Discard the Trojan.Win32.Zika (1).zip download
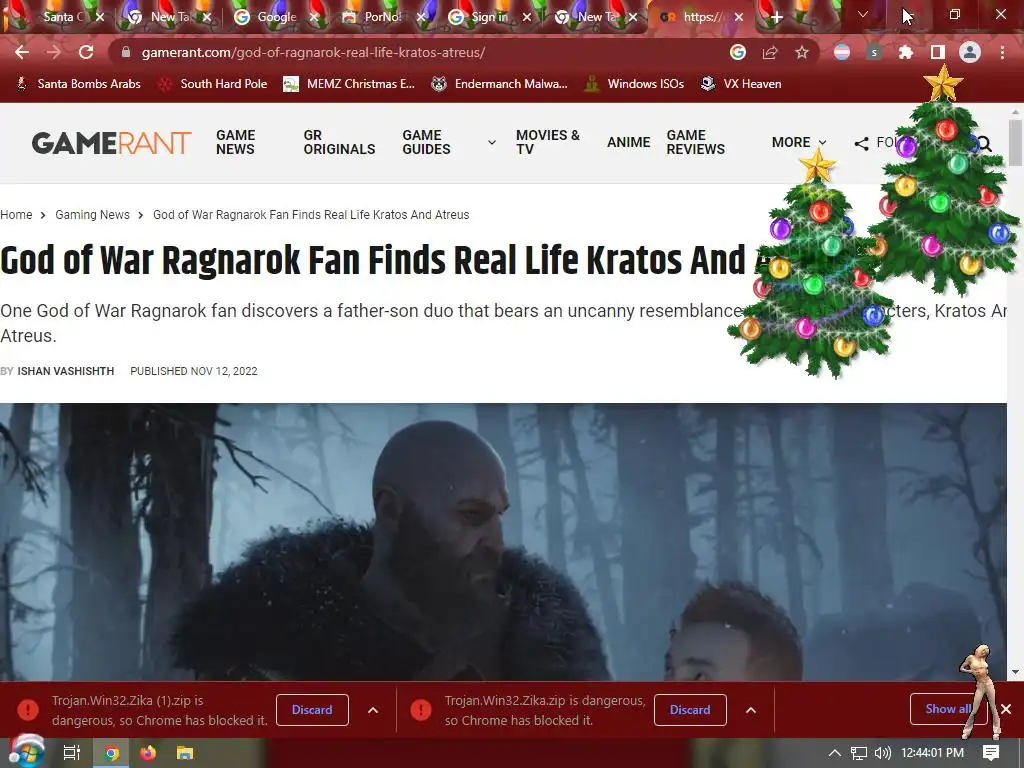This screenshot has width=1024, height=768. [x=312, y=710]
